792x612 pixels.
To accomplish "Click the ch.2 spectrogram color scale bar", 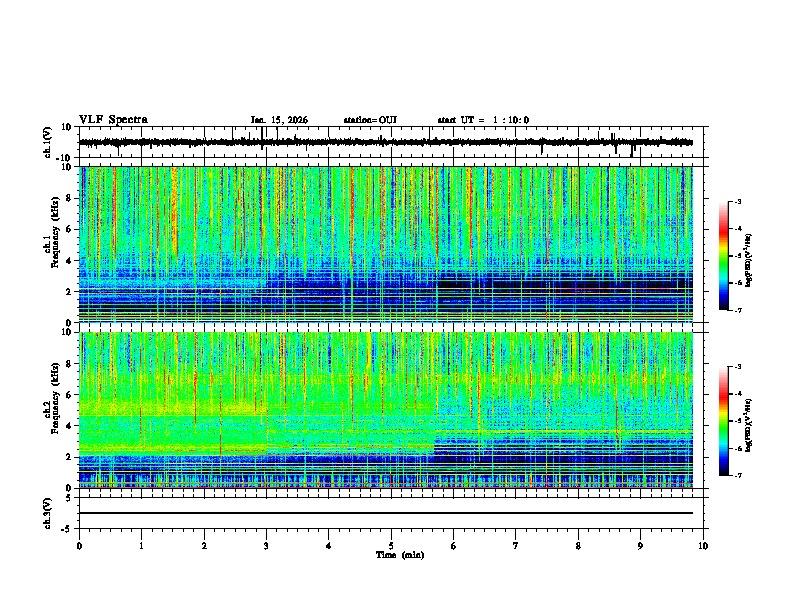I will point(724,421).
